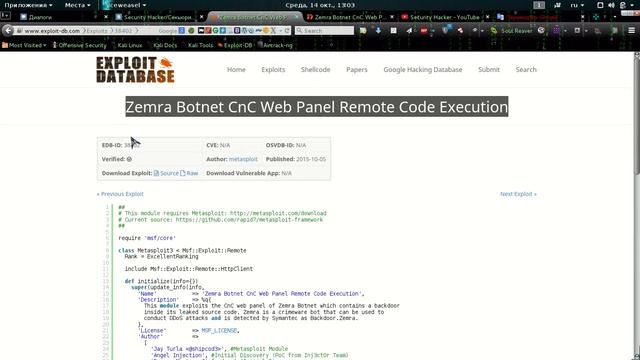Open the blue downloads arrow icon
Image resolution: width=640 pixels, height=360 pixels.
(x=378, y=31)
